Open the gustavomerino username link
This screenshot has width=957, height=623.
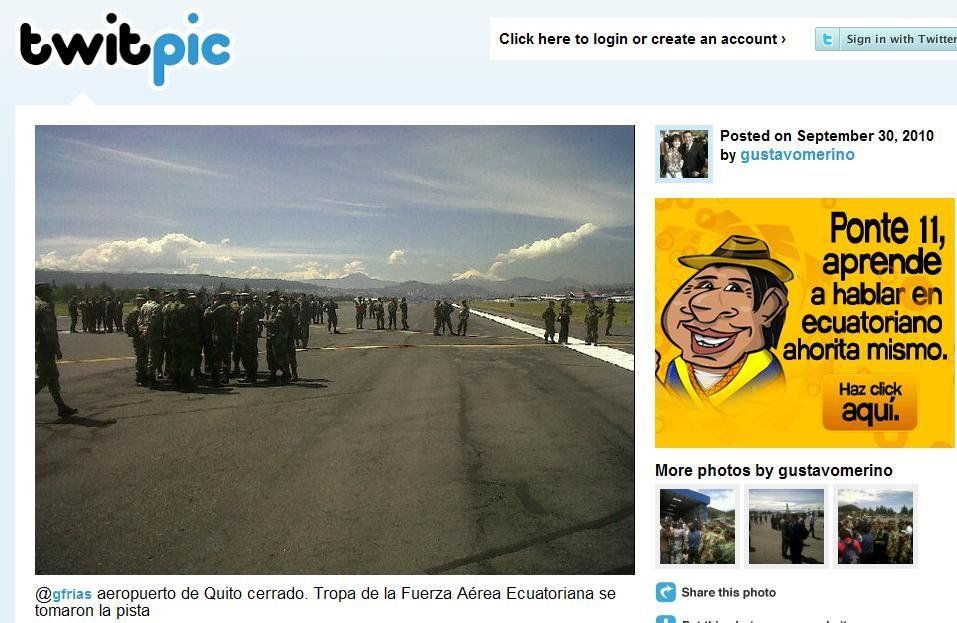(797, 155)
